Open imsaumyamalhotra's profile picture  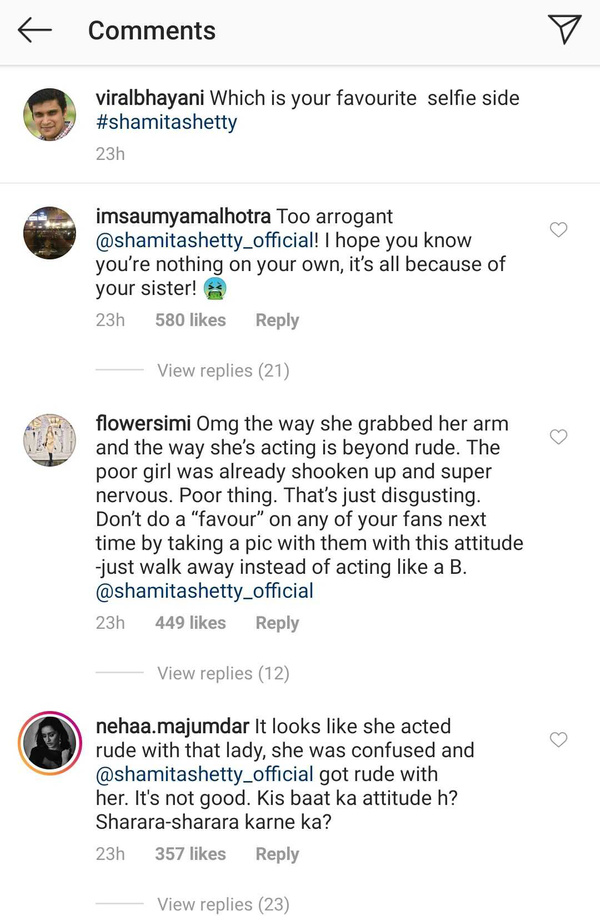click(49, 234)
